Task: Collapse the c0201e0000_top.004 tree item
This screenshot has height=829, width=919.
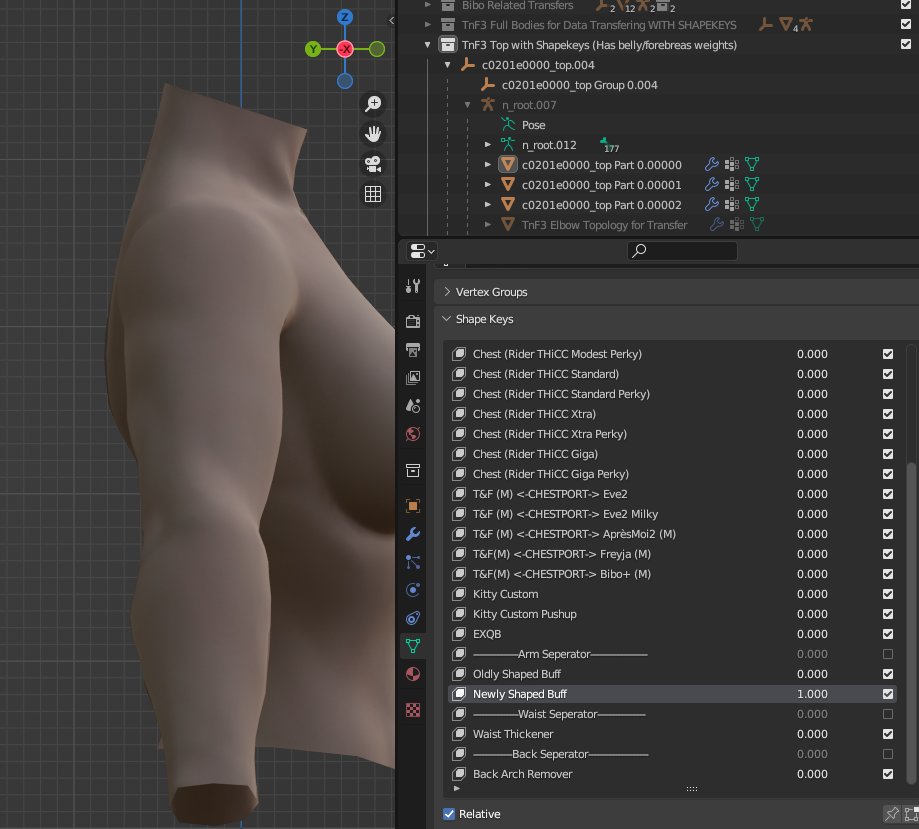Action: click(447, 65)
